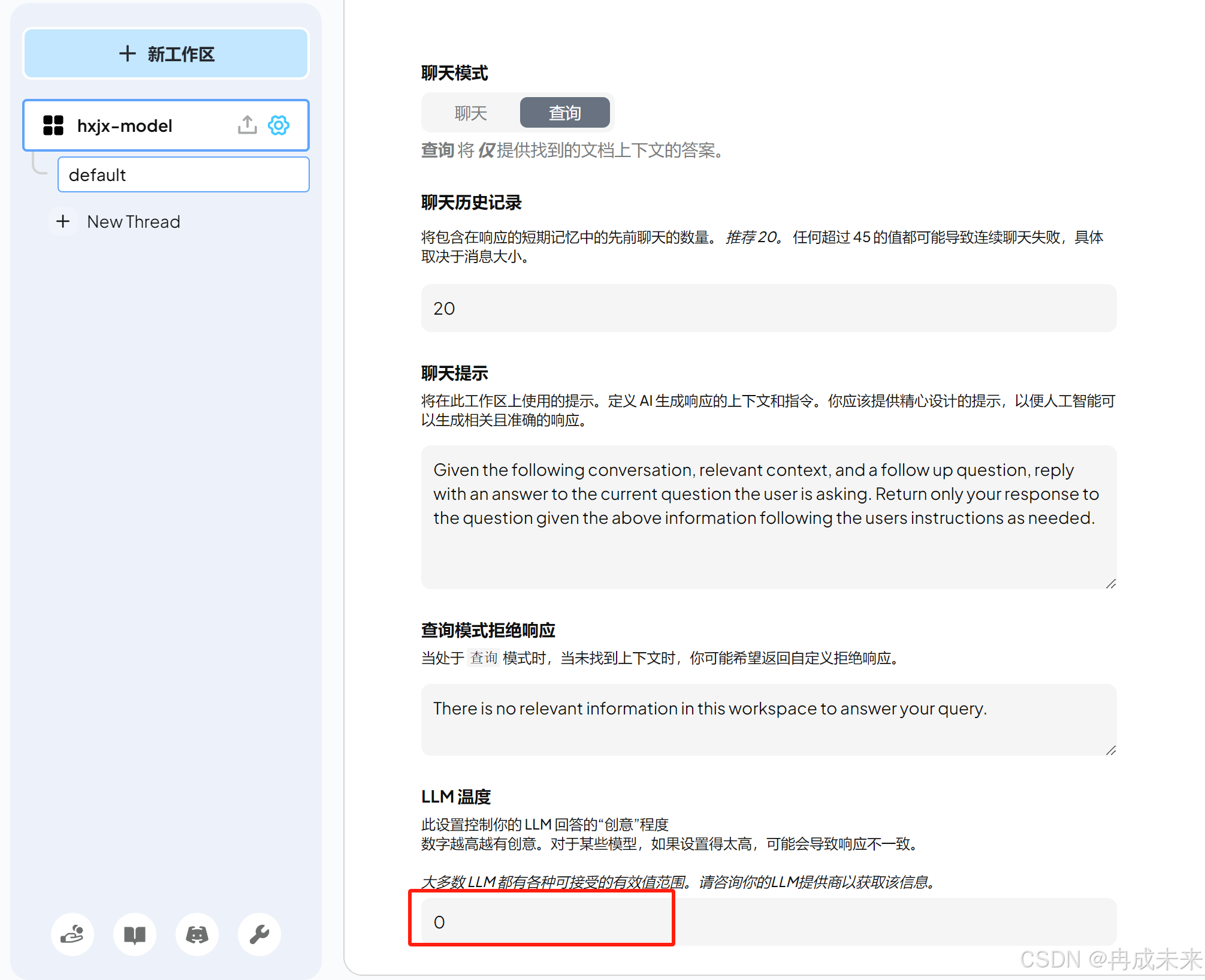This screenshot has height=980, width=1205.
Task: Grab the chat prompt textarea resize handle
Action: tap(1110, 583)
